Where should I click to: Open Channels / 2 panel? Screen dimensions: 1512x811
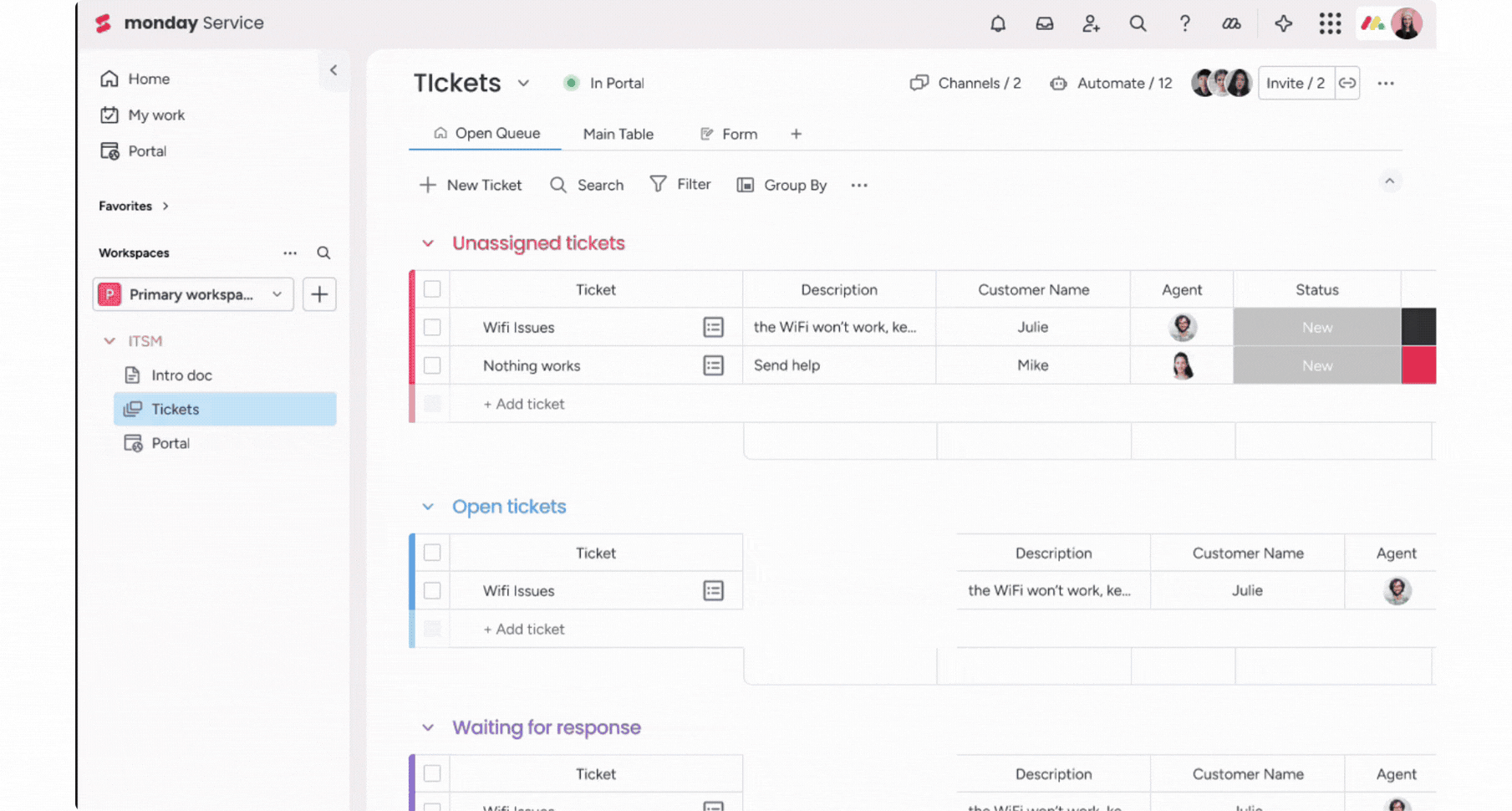tap(965, 83)
